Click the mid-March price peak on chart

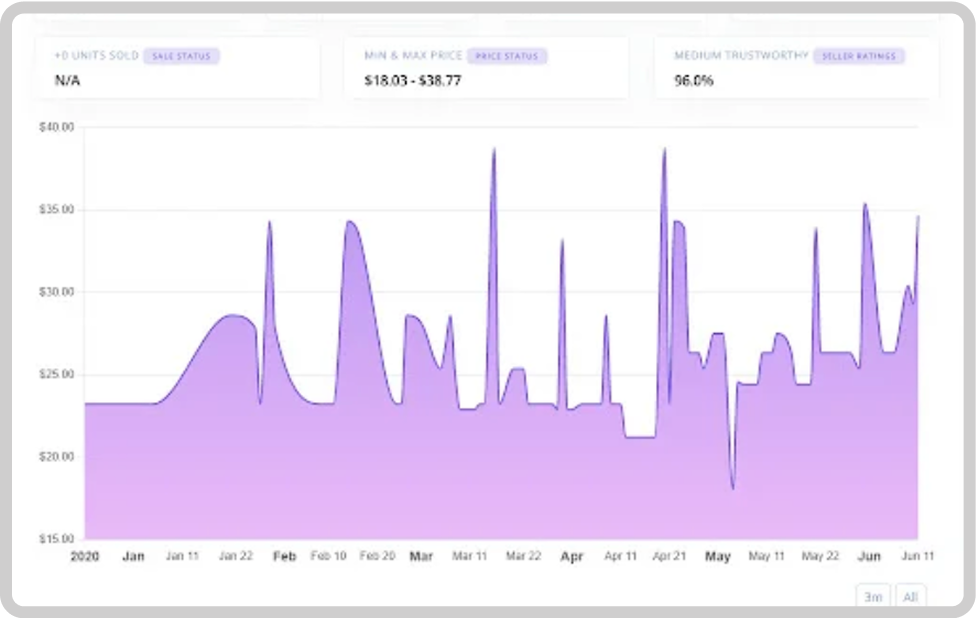493,150
